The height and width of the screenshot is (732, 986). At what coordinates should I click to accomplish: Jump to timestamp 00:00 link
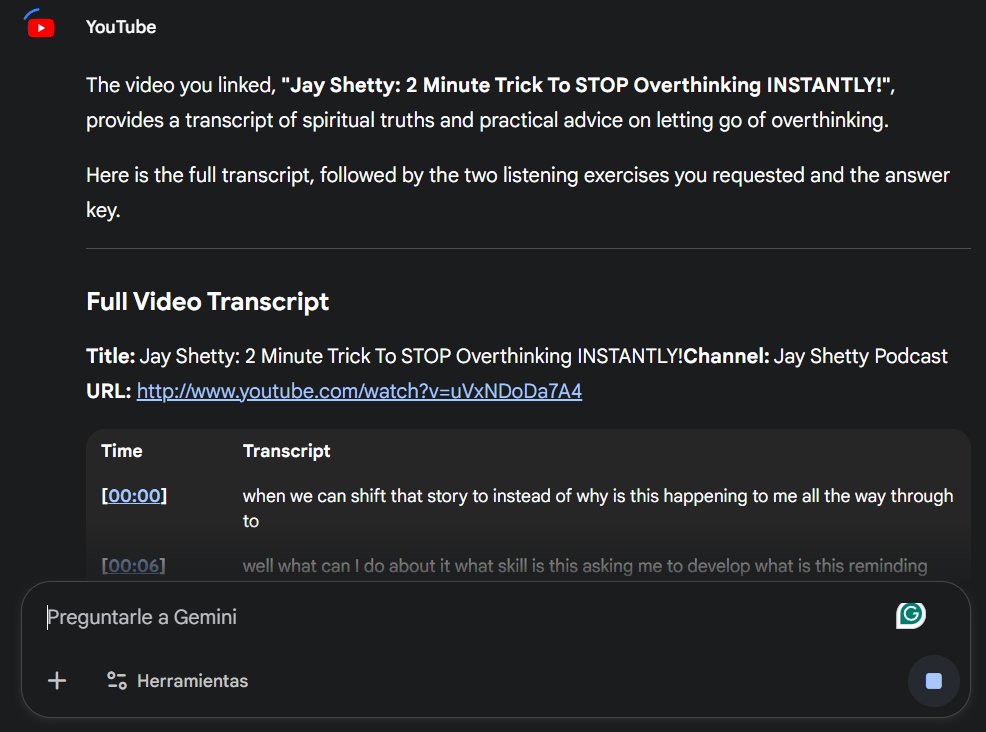click(134, 496)
